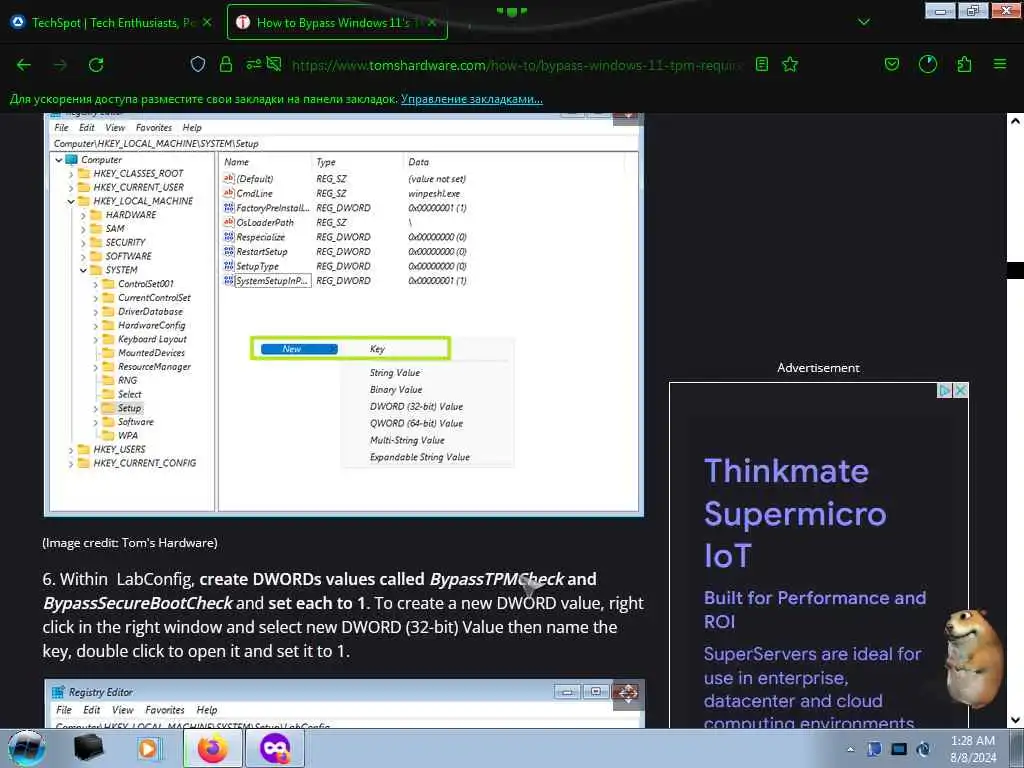Screen dimensions: 1024x768
Task: Click the page scrollbar up arrow
Action: pos(1015,121)
